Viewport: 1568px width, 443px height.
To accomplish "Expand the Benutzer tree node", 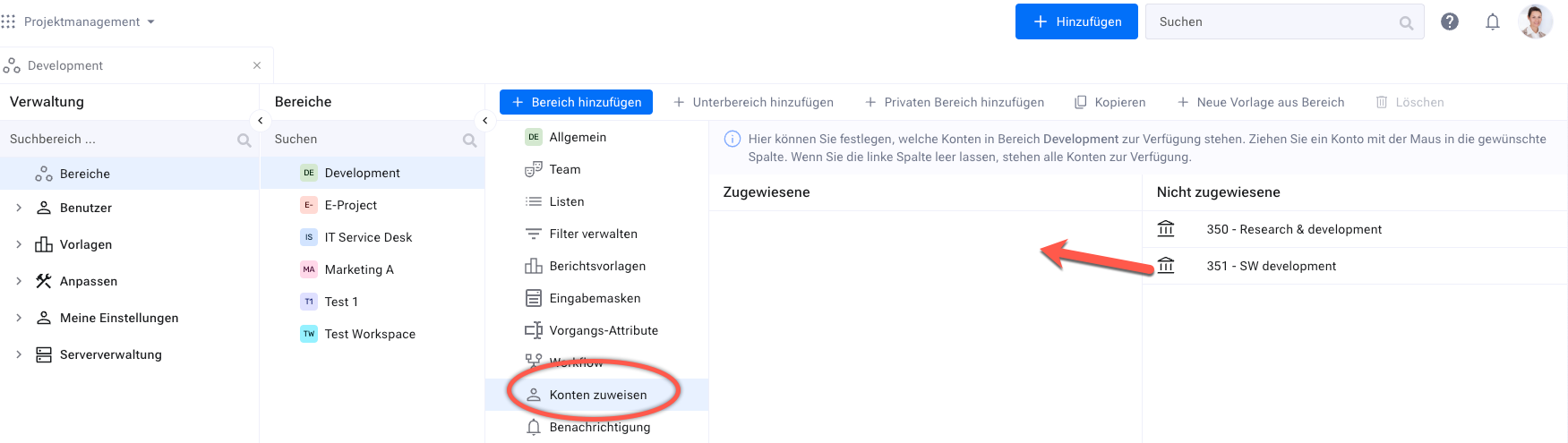I will click(x=19, y=208).
